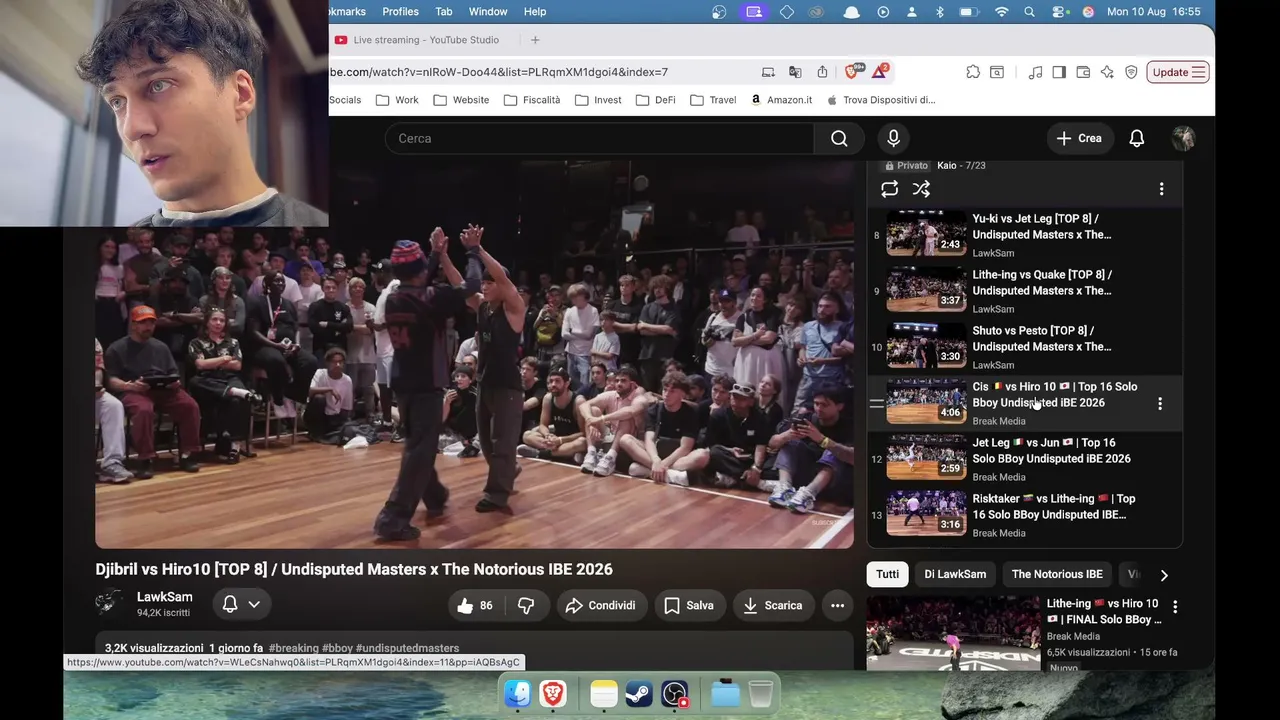Open the suggested Lithe-ing vs Hiro 10 thumbnail

[x=953, y=633]
